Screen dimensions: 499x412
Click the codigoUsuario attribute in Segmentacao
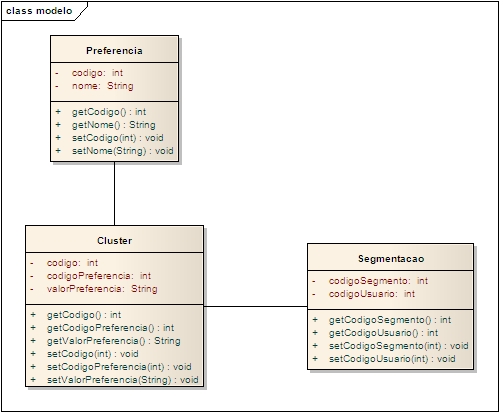(372, 294)
